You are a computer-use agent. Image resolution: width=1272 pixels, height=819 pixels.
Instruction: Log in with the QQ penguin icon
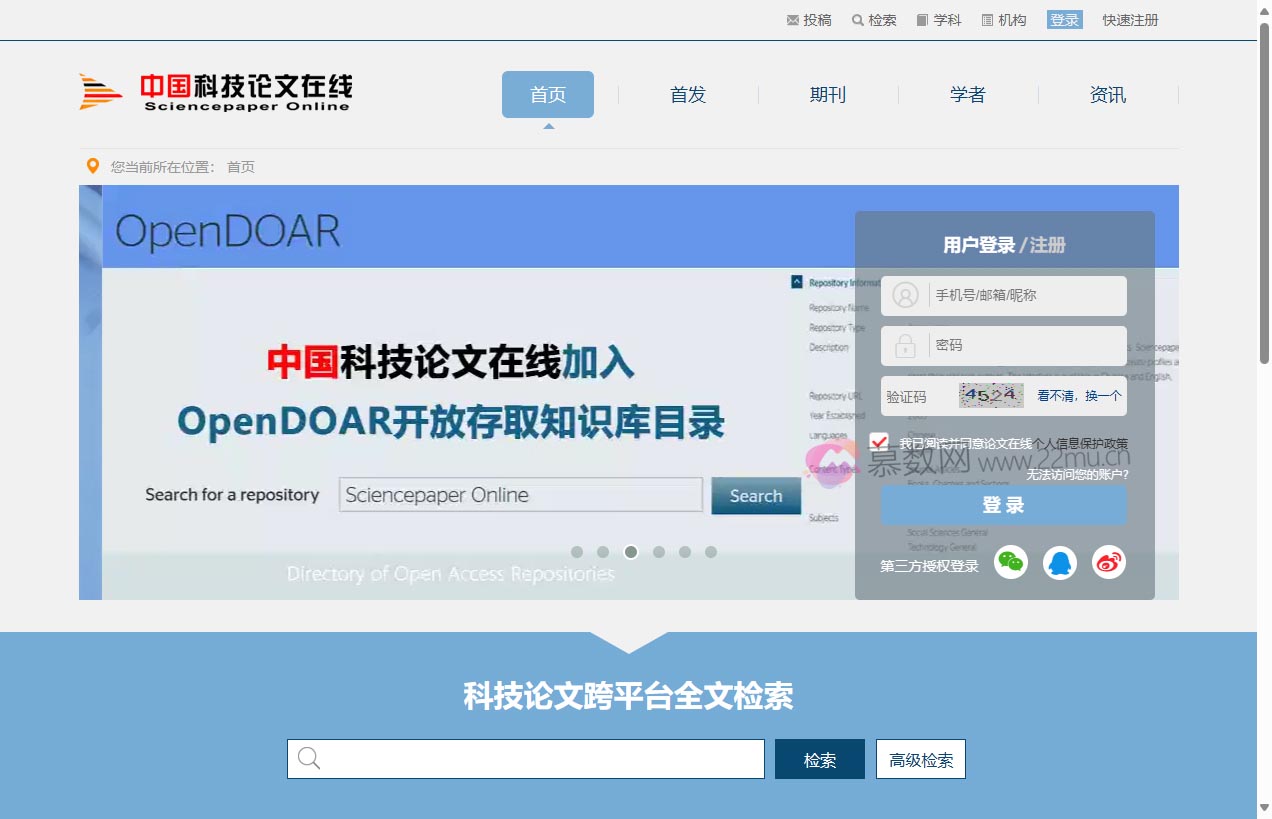pyautogui.click(x=1060, y=562)
